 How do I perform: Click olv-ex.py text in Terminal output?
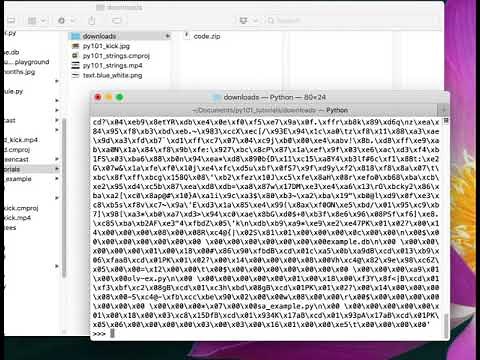[148, 278]
